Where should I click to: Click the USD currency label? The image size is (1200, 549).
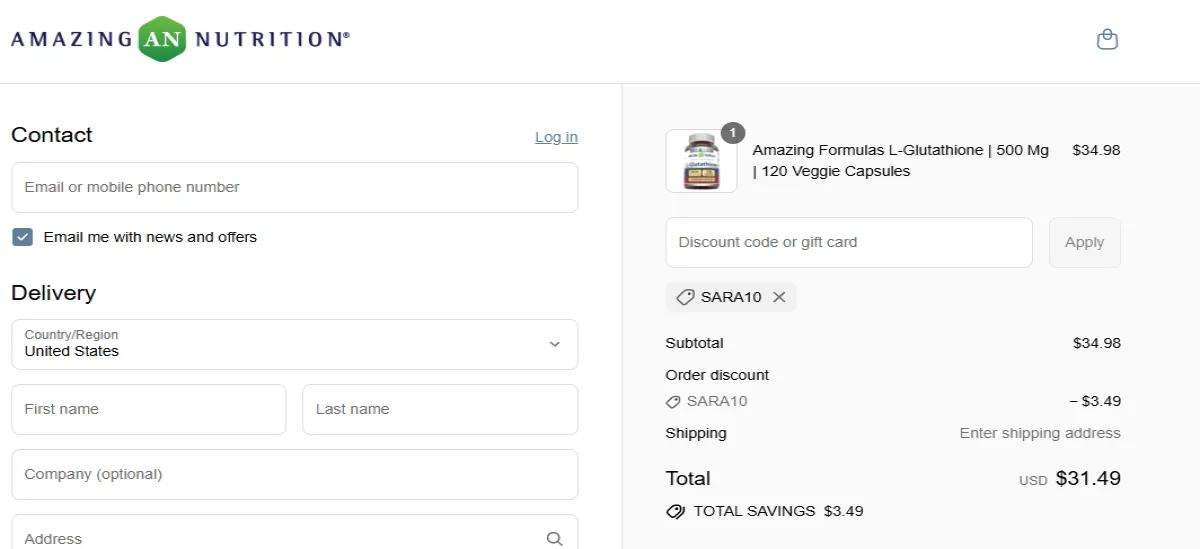(x=1033, y=481)
